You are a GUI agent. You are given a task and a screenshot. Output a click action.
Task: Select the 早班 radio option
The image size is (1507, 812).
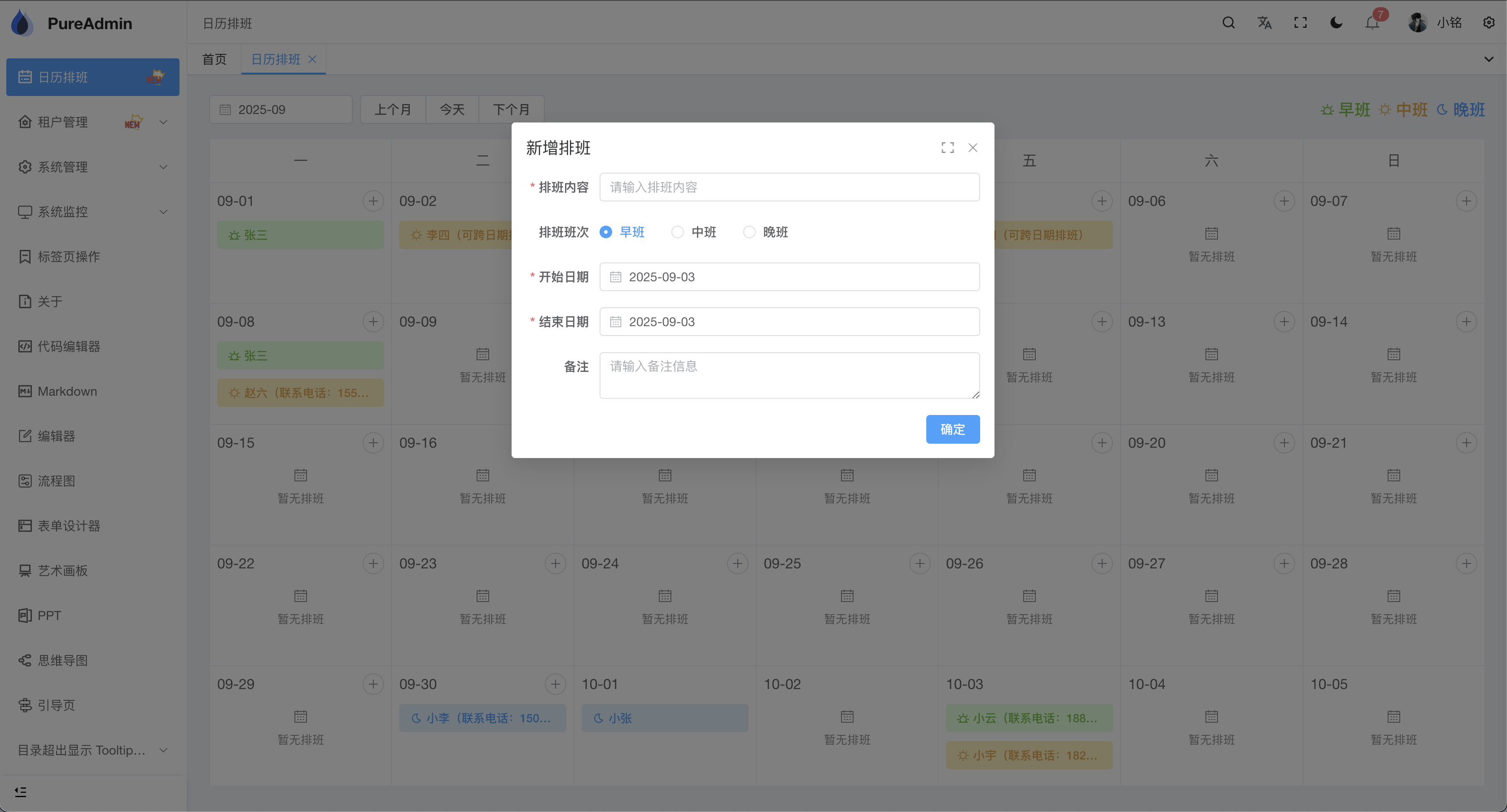coord(605,231)
